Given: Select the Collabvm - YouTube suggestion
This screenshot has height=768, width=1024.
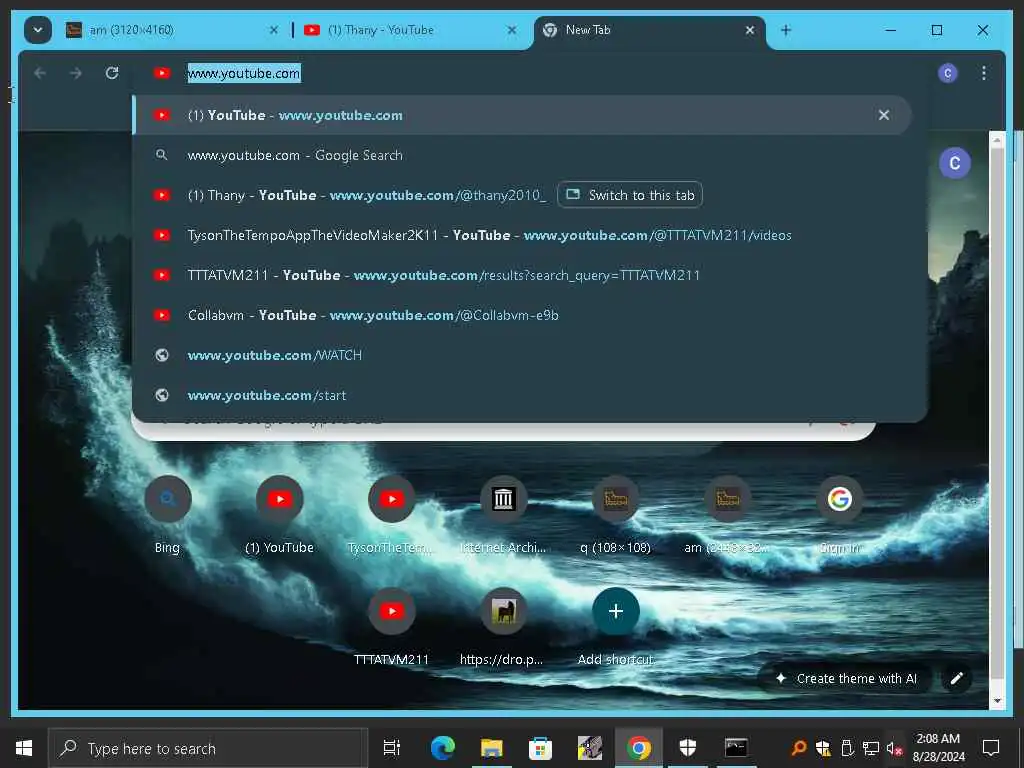Looking at the screenshot, I should click(x=522, y=315).
